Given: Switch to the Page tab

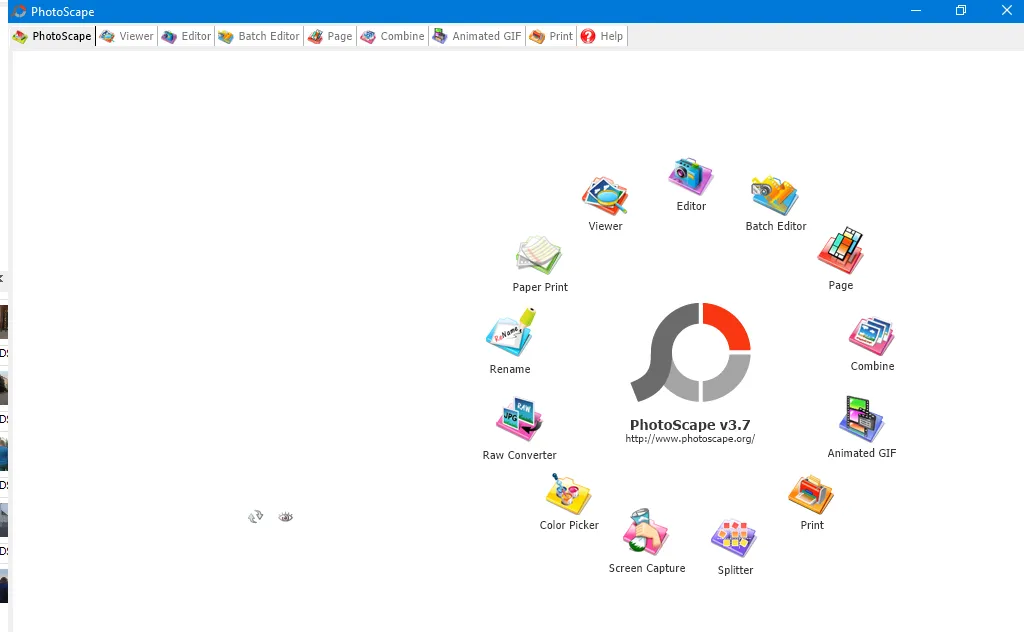Looking at the screenshot, I should tap(330, 37).
